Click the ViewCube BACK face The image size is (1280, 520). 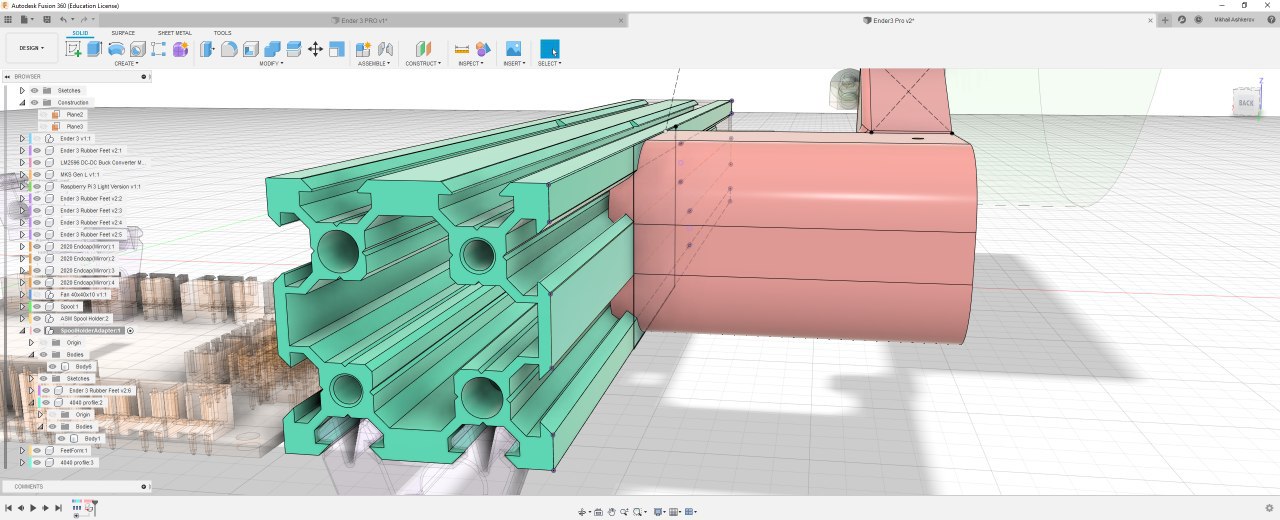pos(1246,102)
